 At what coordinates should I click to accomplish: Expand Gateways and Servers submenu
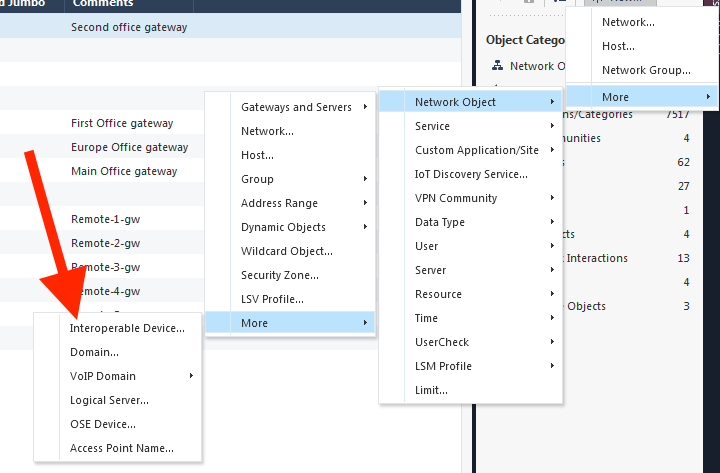pyautogui.click(x=296, y=107)
